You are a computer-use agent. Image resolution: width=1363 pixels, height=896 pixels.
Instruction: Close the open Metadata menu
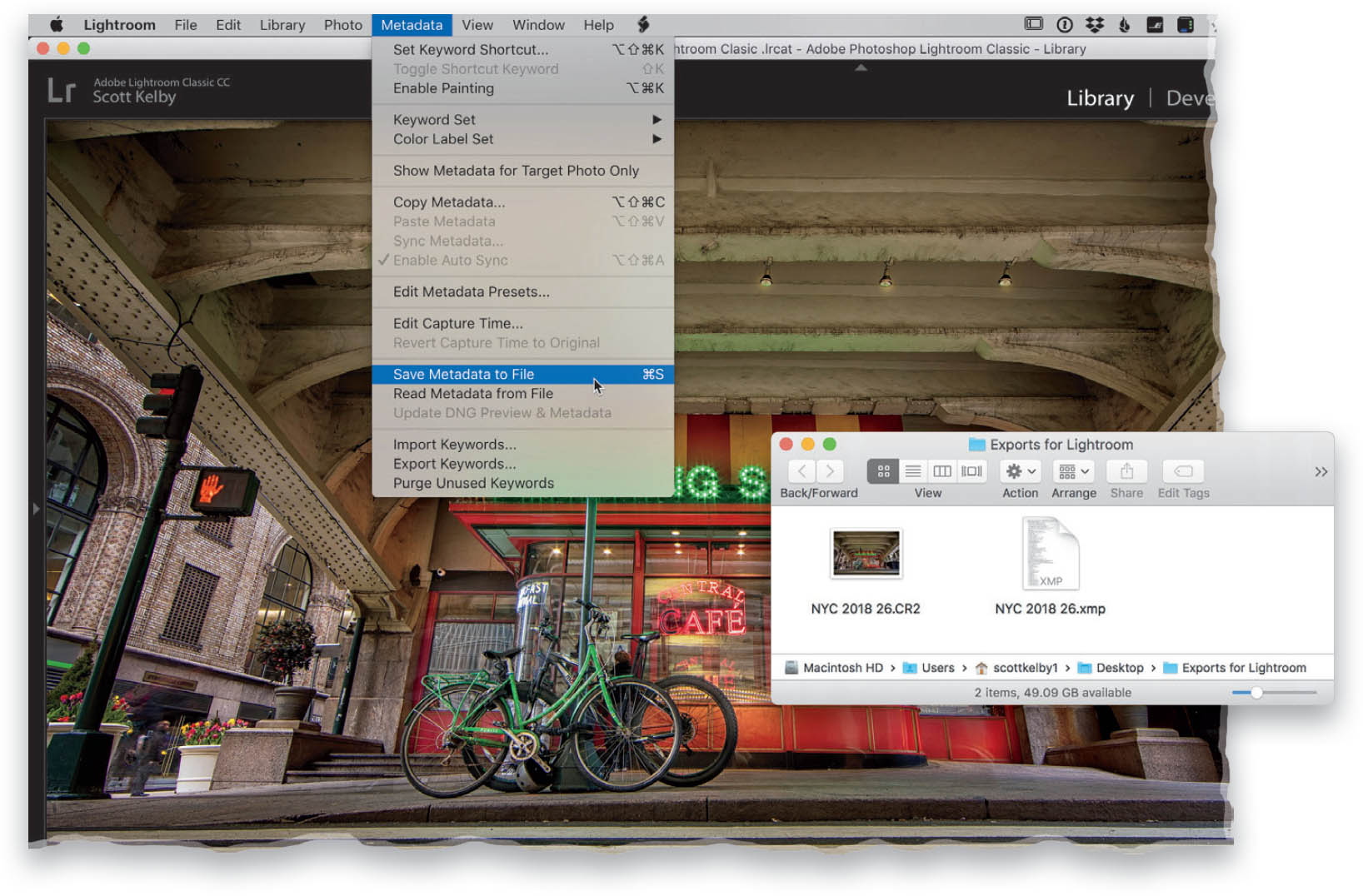click(x=412, y=25)
